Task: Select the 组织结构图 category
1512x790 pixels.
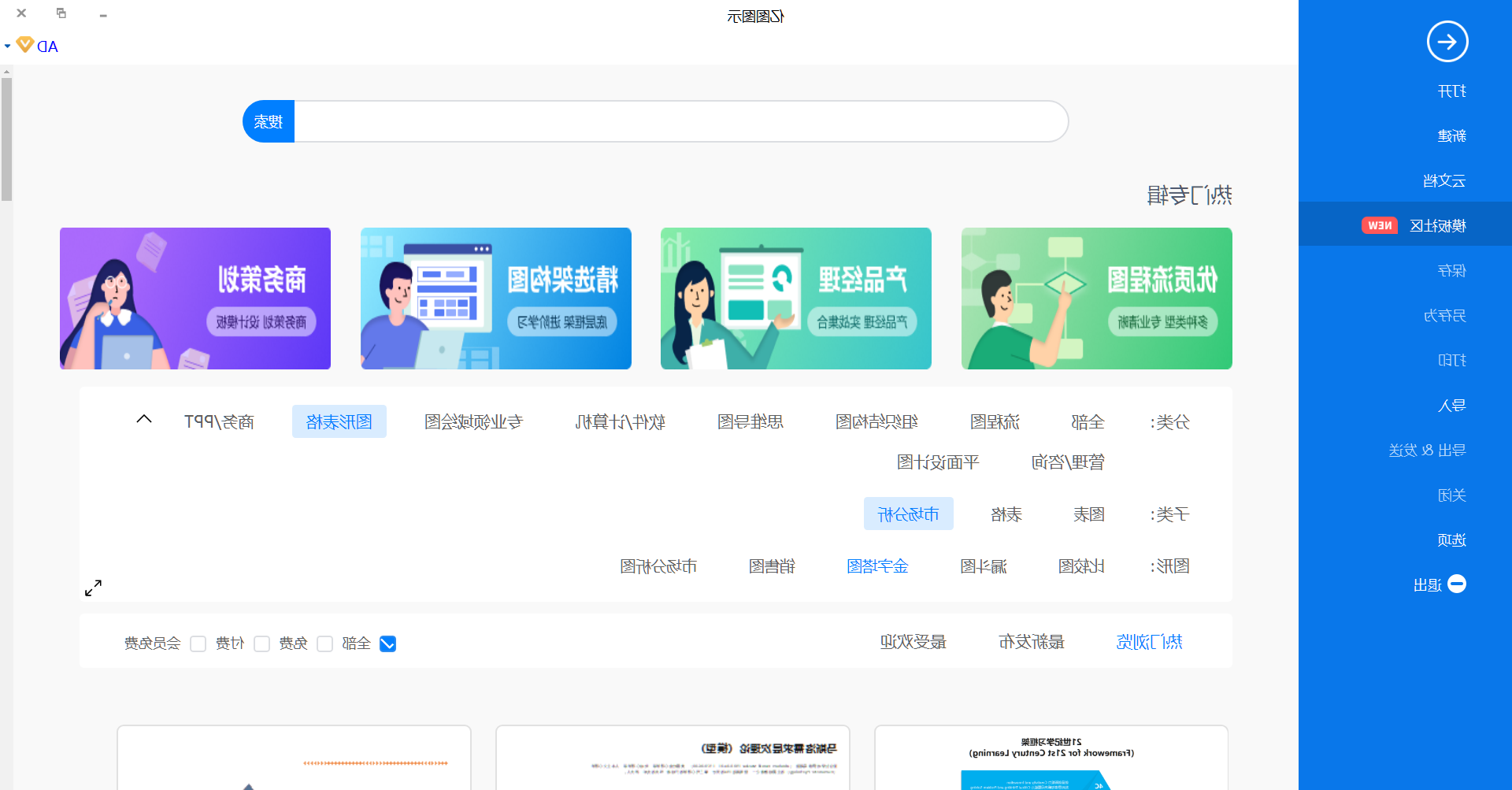Action: click(876, 422)
